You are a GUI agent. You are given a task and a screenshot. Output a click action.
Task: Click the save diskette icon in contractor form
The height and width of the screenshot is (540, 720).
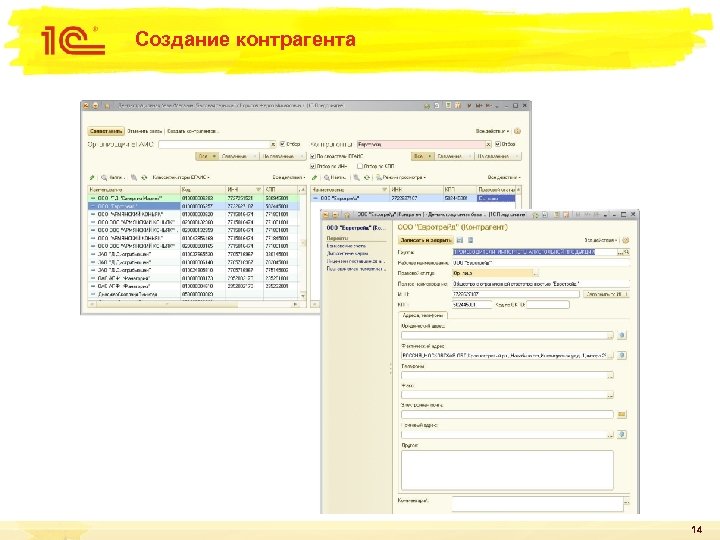point(460,240)
